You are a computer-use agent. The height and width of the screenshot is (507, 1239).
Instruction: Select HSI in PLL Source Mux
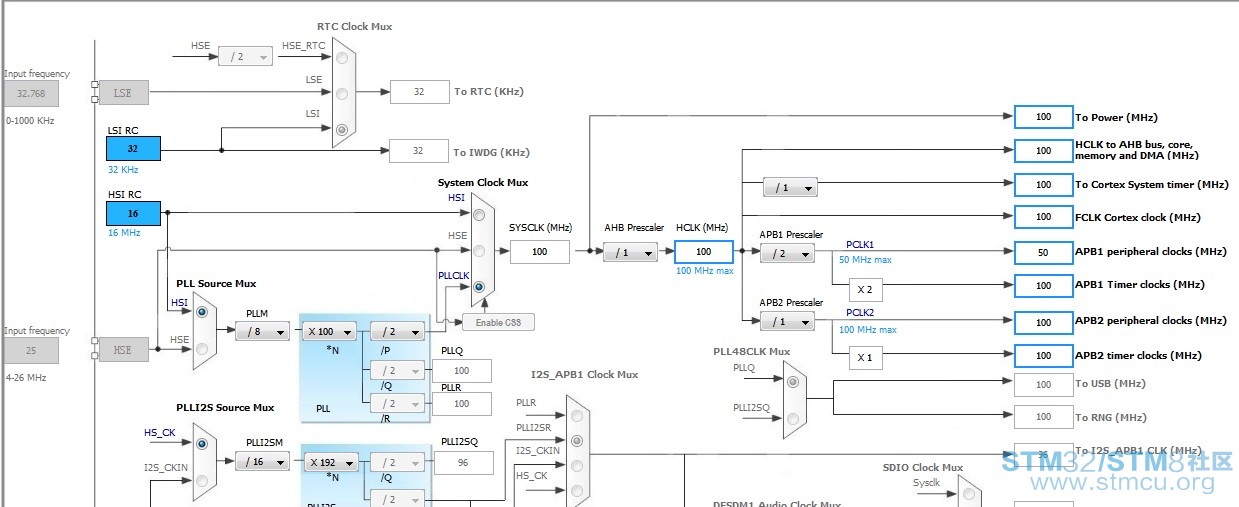202,313
